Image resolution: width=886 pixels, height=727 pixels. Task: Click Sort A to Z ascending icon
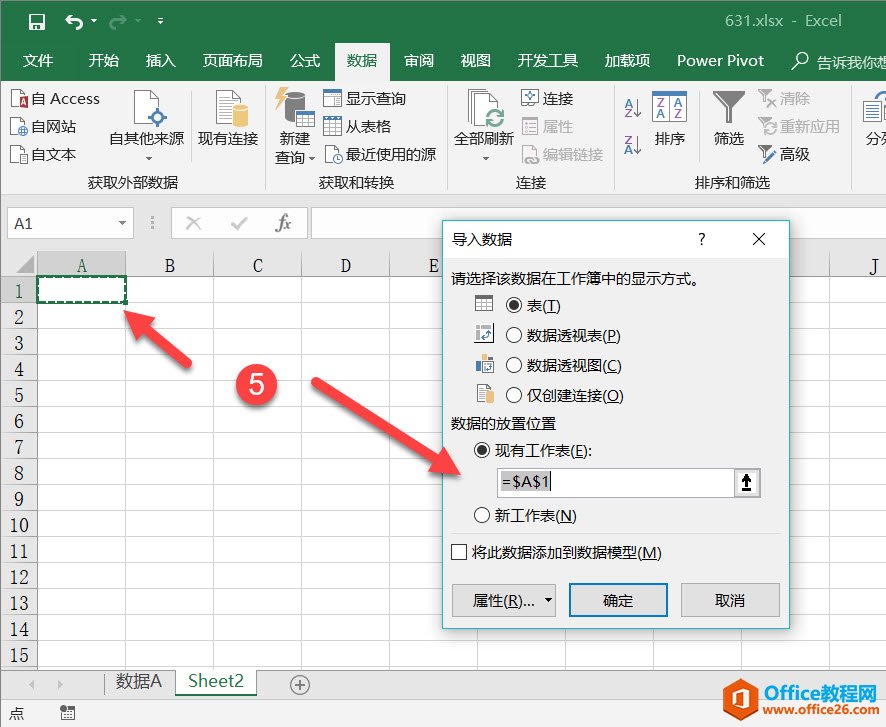(x=632, y=108)
